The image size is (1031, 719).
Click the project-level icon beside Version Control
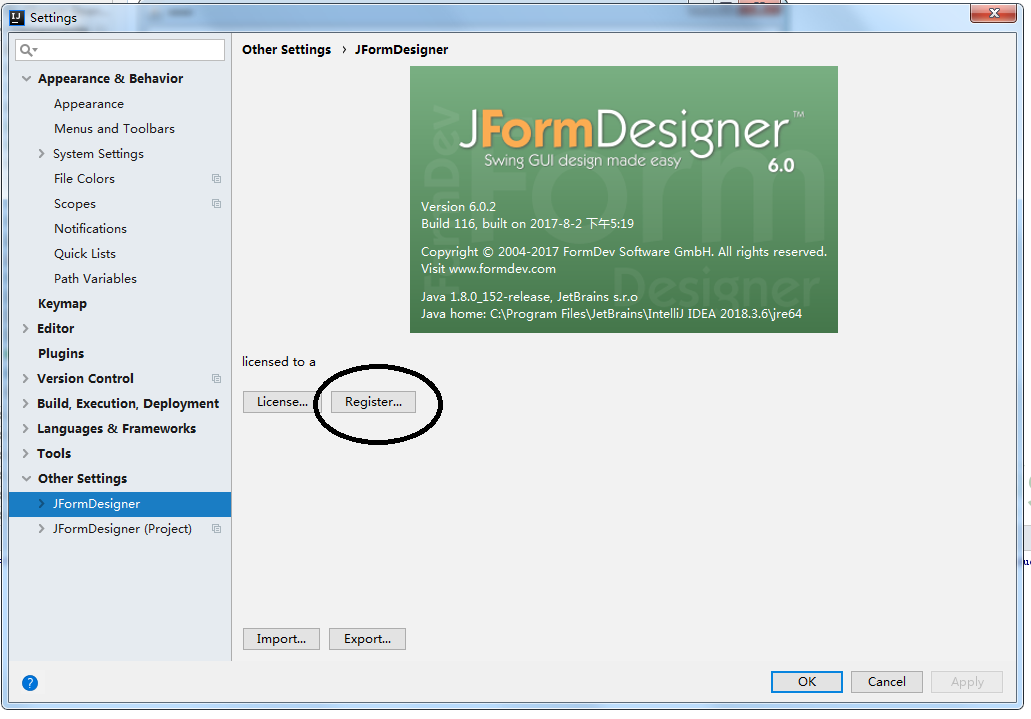coord(216,378)
